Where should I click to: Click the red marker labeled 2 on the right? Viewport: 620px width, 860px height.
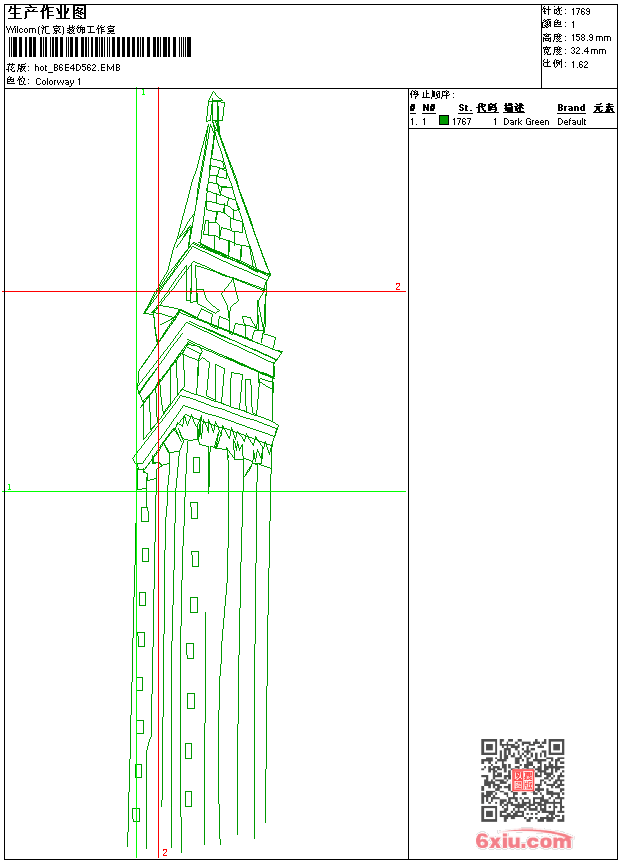[397, 287]
